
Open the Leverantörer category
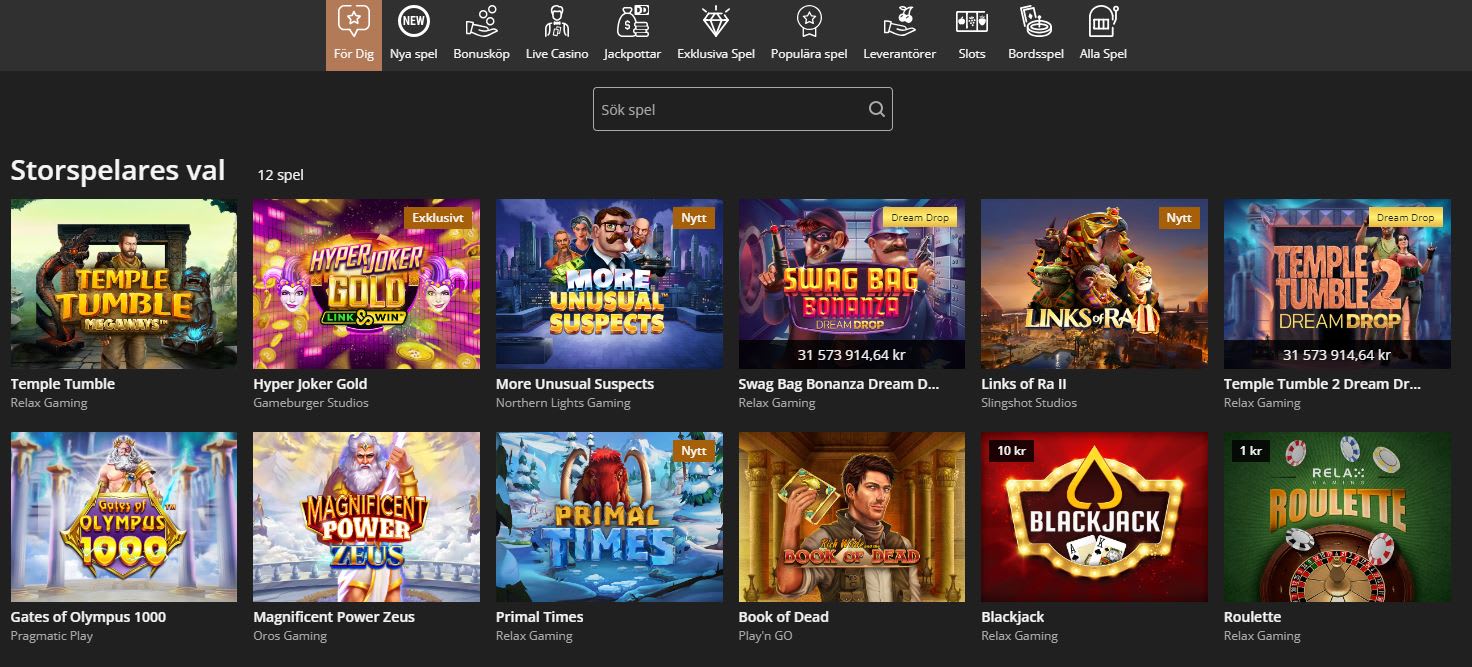tap(900, 35)
